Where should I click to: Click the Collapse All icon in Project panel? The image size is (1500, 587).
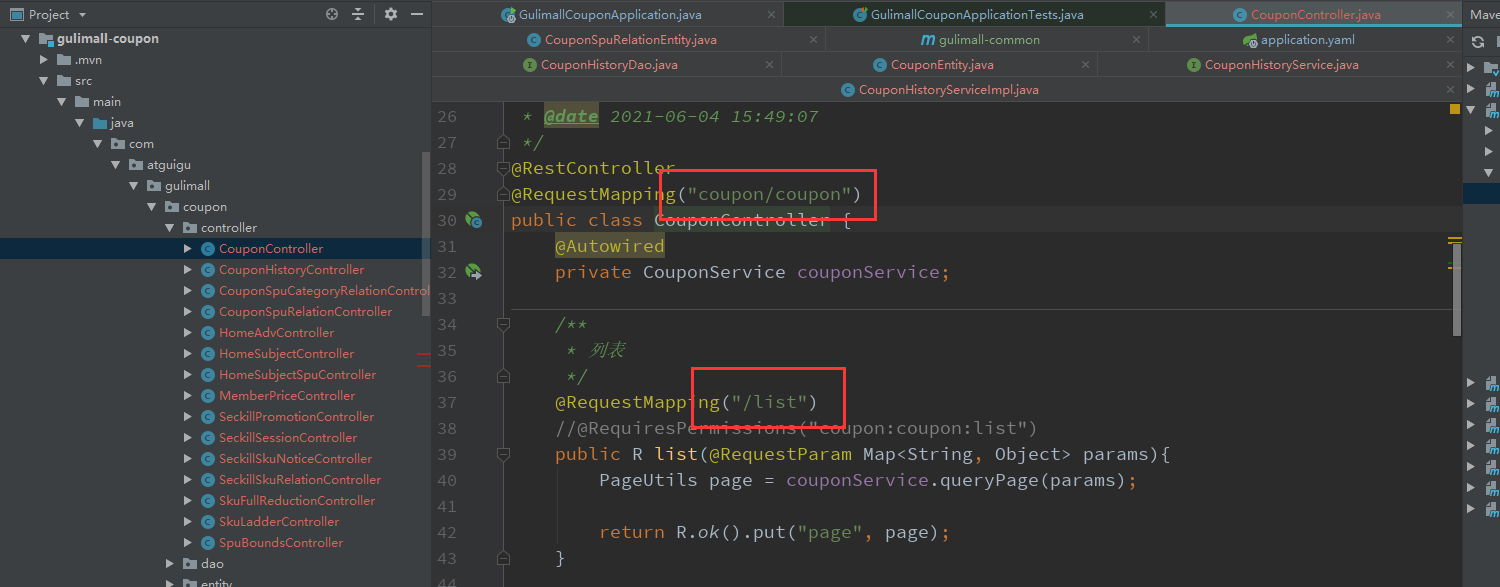[359, 14]
